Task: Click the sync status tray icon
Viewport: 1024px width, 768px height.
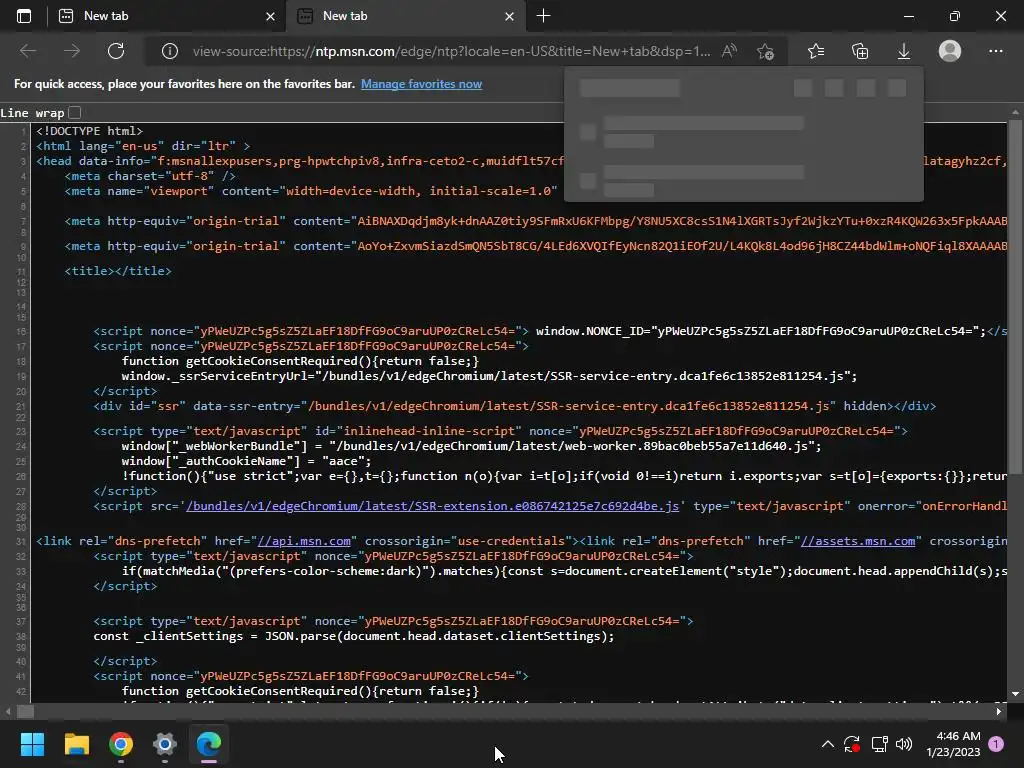Action: [852, 744]
